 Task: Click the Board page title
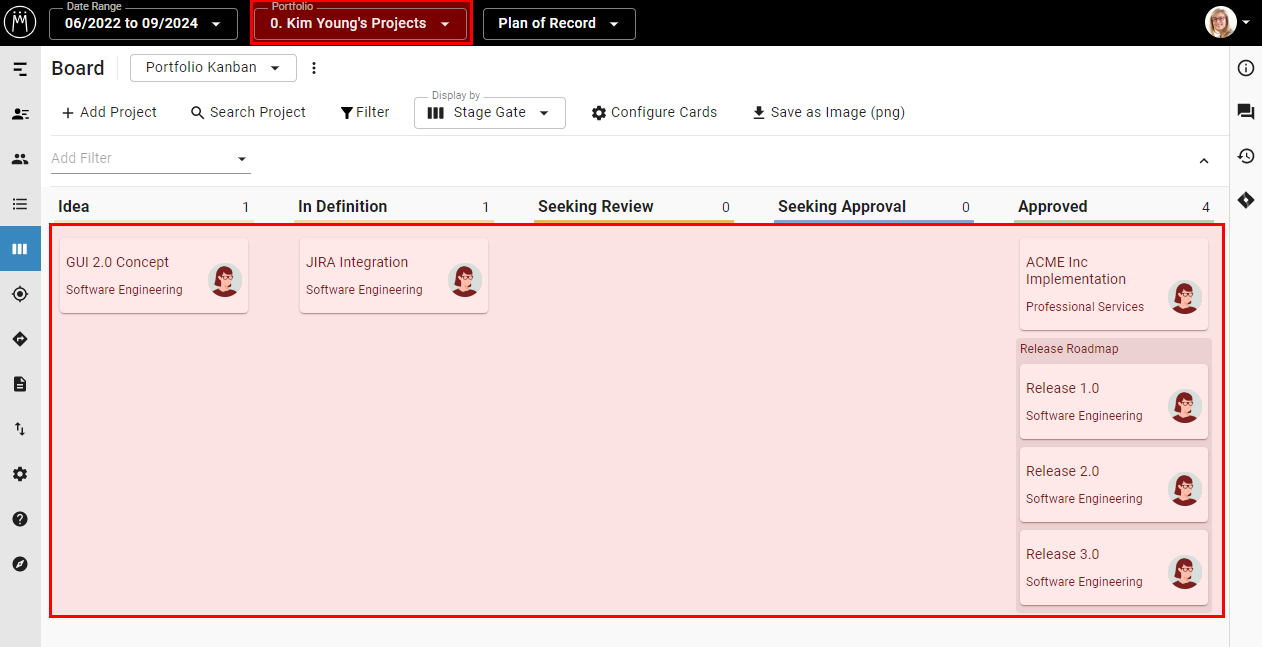click(x=78, y=68)
